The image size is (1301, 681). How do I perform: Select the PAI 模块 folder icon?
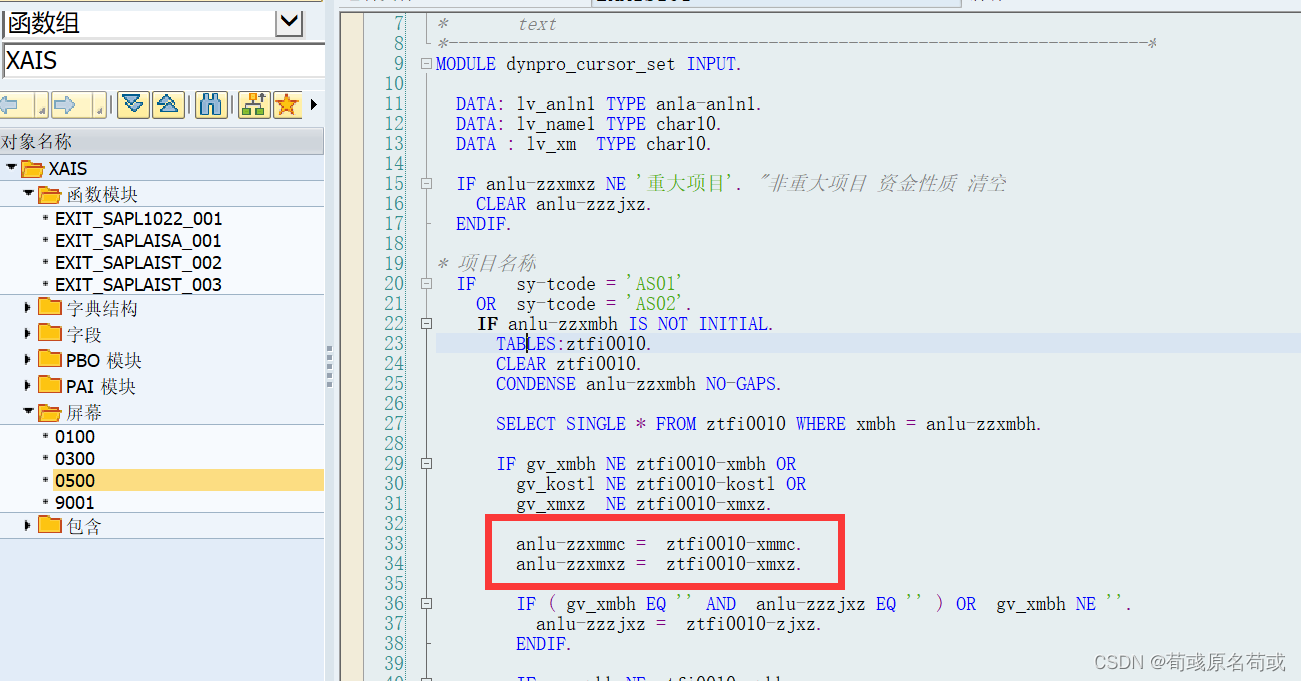pos(50,385)
